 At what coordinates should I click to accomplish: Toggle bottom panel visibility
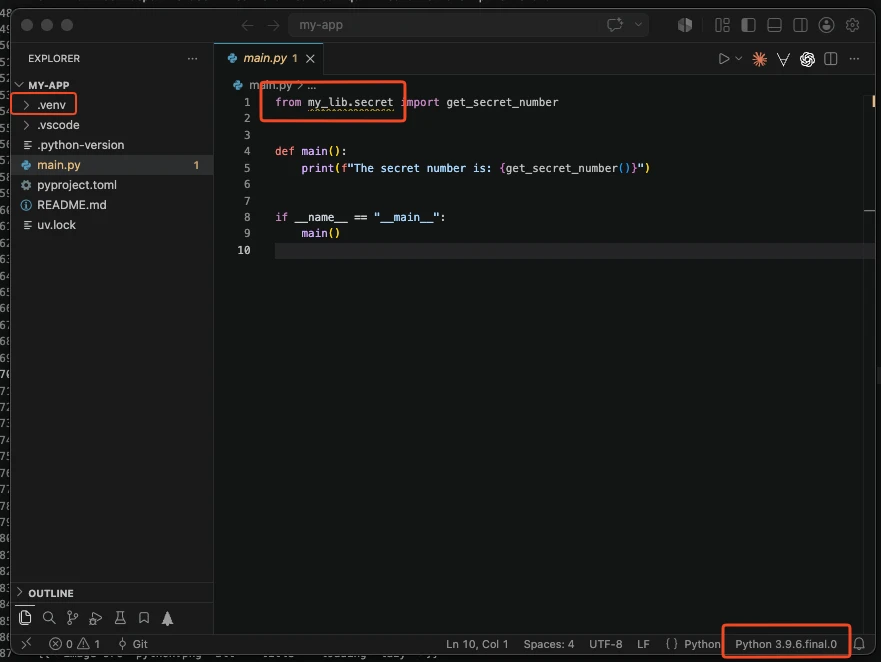[x=774, y=25]
